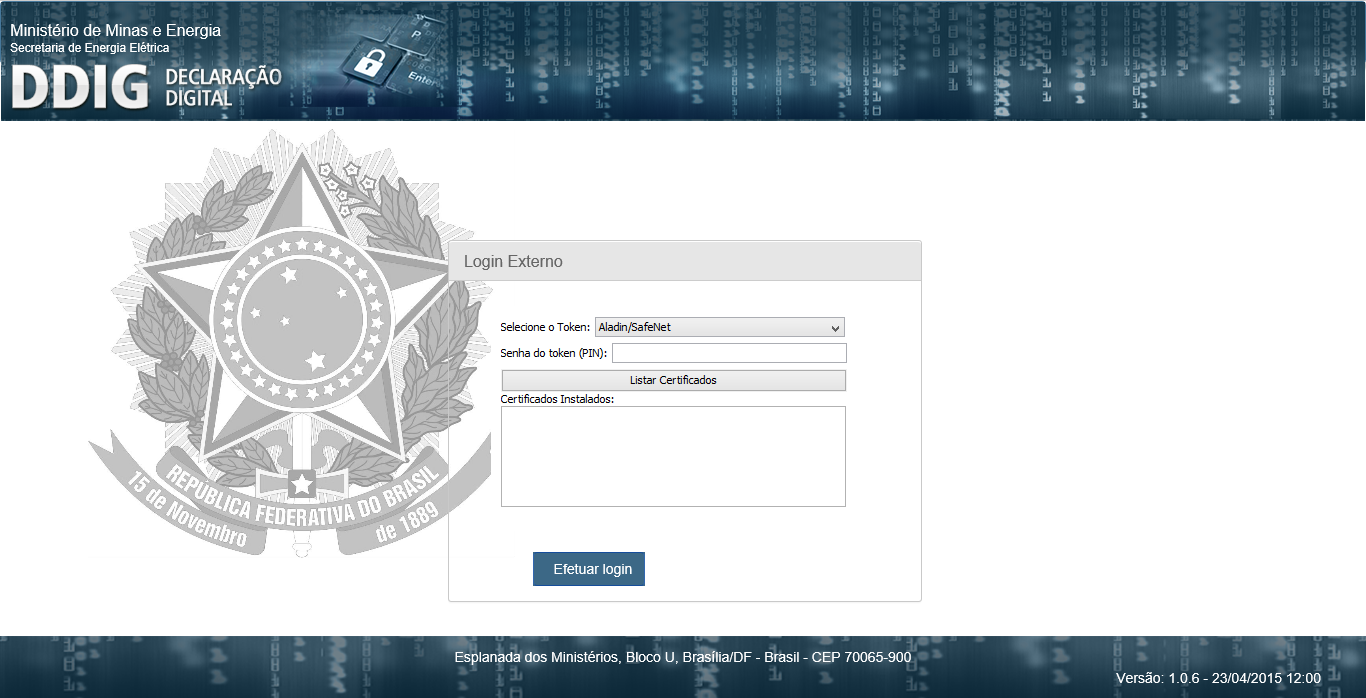
Task: Click the Efetuar login button
Action: coord(589,569)
